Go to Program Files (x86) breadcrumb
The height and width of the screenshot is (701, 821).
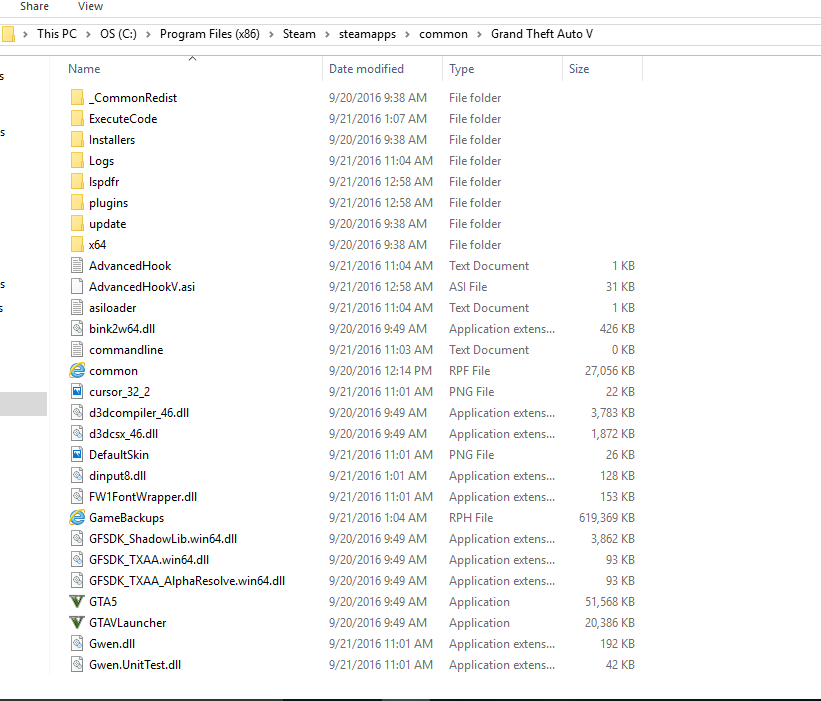point(209,34)
